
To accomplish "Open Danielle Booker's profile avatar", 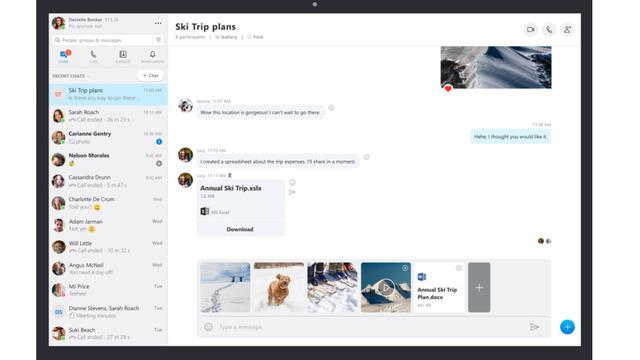I will tap(58, 23).
